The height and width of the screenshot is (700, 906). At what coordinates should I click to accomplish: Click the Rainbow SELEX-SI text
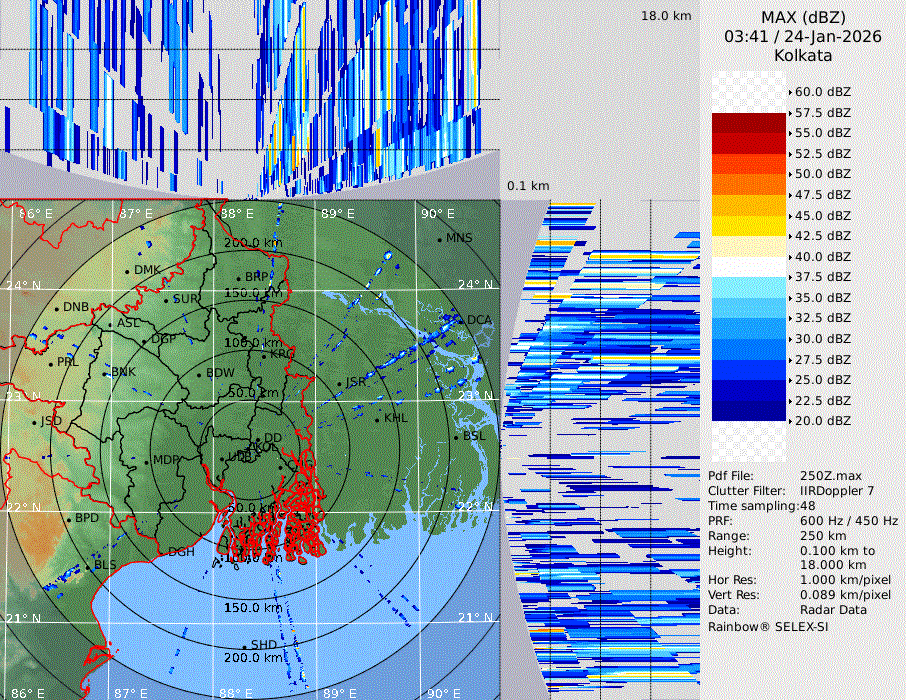768,627
